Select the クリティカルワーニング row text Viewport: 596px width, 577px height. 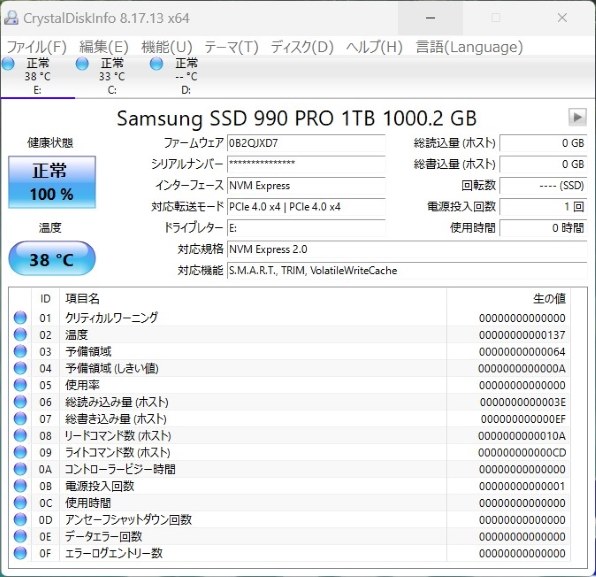click(x=111, y=317)
